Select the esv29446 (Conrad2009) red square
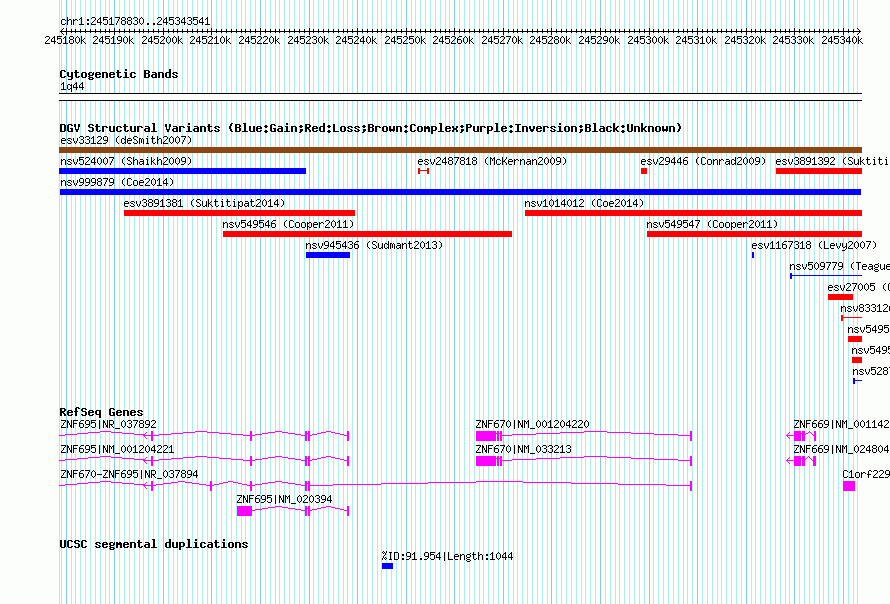The image size is (890, 604). 644,171
